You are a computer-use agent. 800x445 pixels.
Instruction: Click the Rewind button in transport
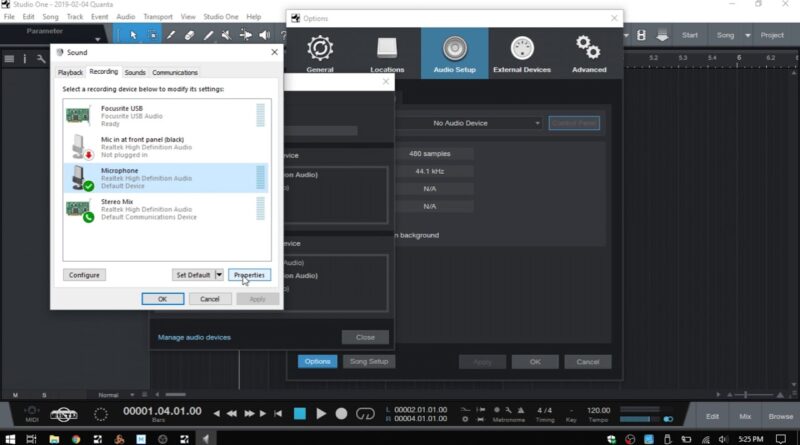(x=231, y=413)
